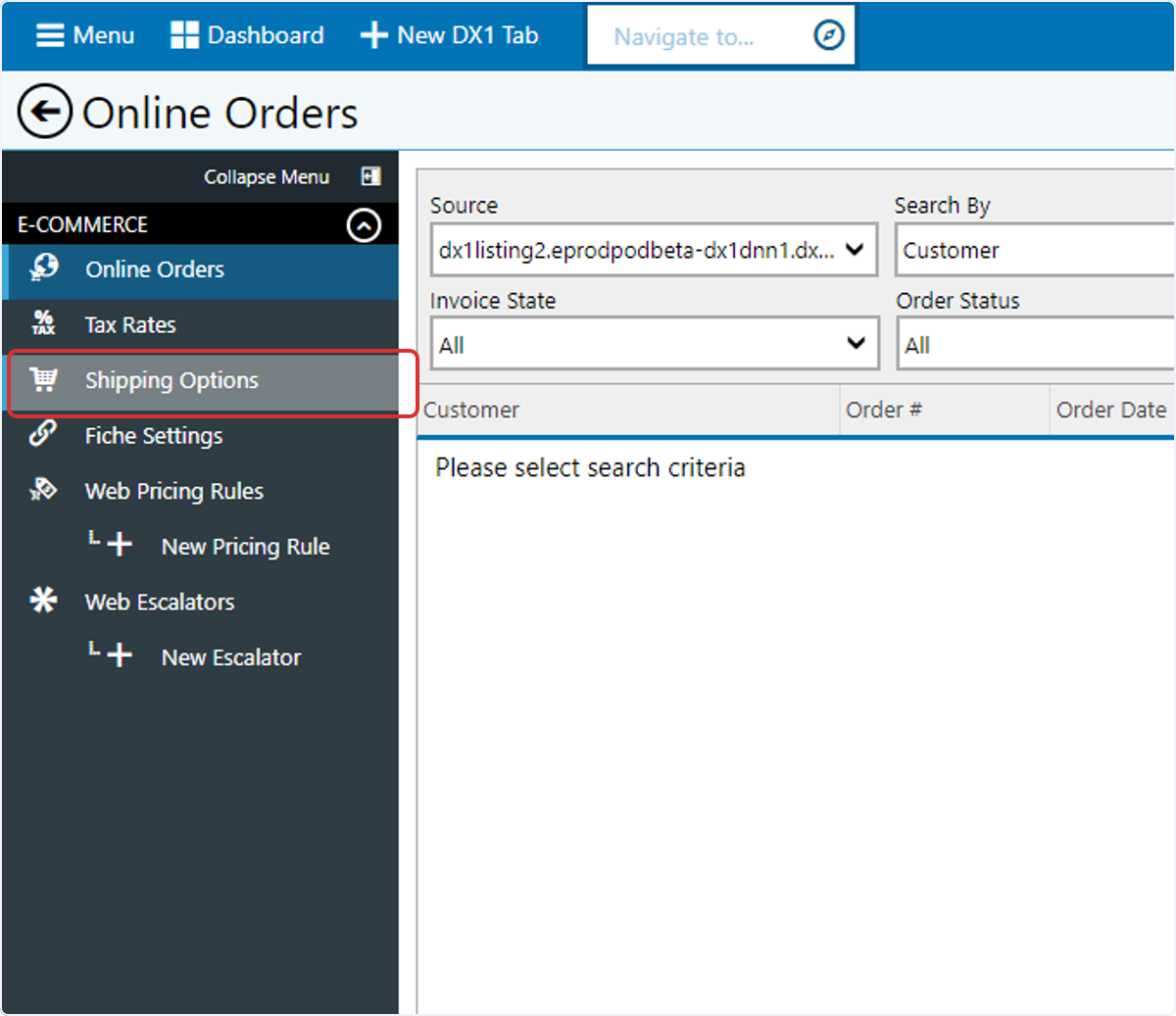1176x1016 pixels.
Task: Go back using the circled arrow icon
Action: [x=45, y=112]
